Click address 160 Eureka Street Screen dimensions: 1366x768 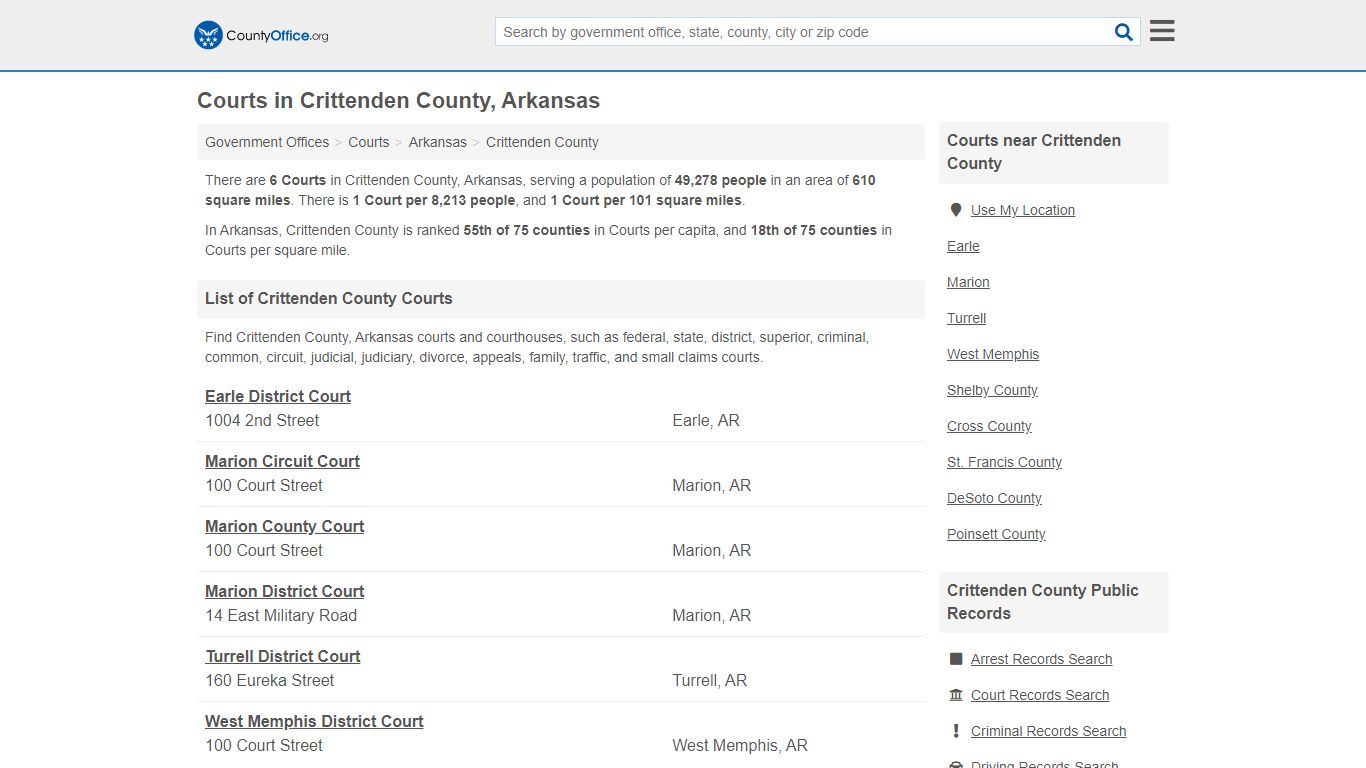270,680
